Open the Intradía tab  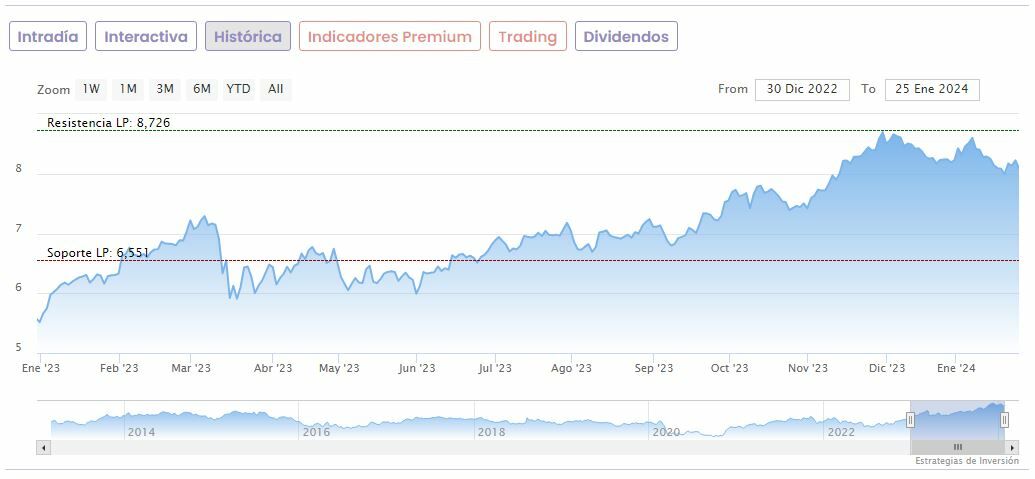tap(48, 37)
